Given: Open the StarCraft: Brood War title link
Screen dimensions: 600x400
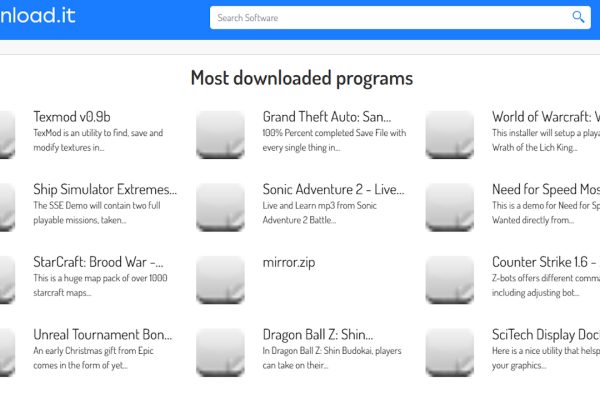Looking at the screenshot, I should [98, 262].
